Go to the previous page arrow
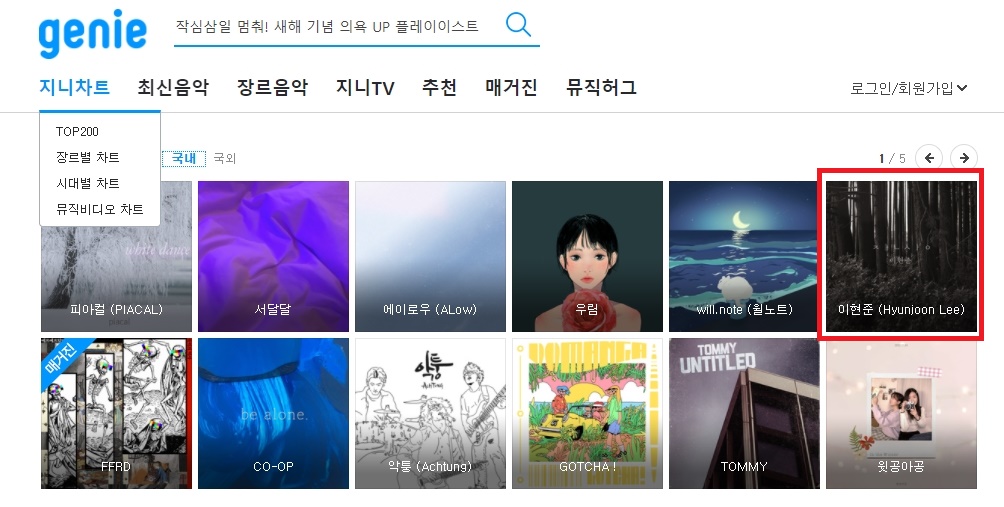The height and width of the screenshot is (507, 1004). (x=929, y=157)
